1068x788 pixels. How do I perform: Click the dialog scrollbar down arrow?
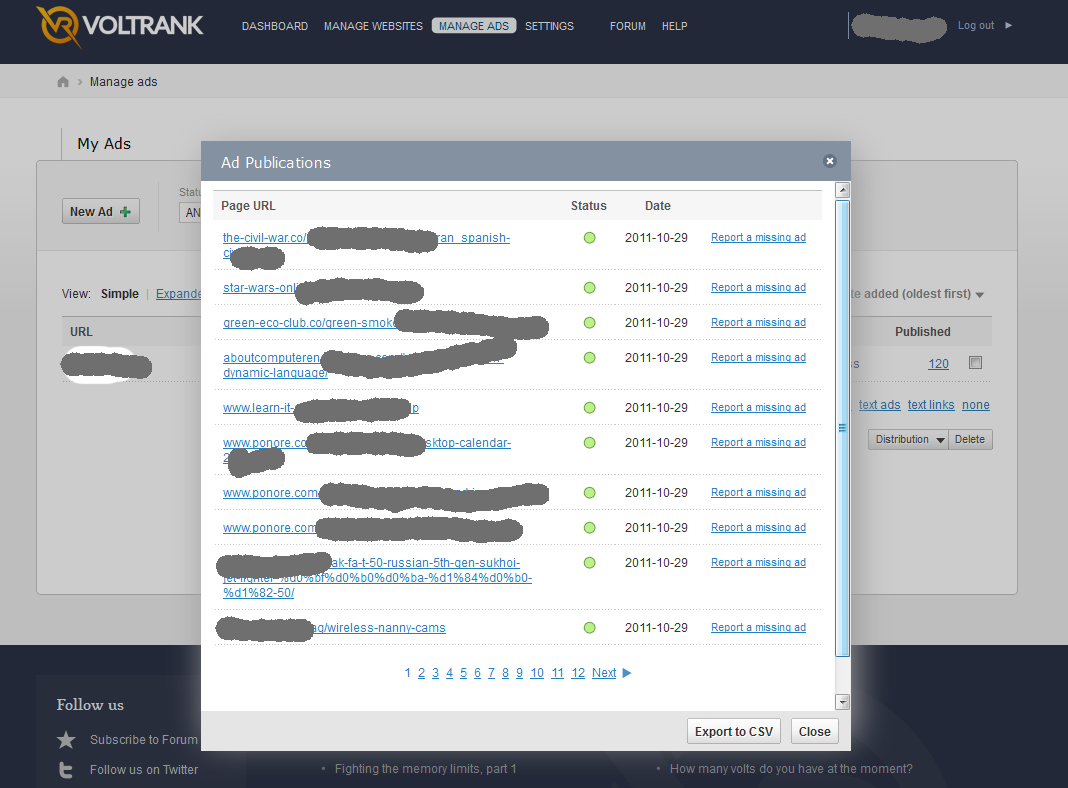point(842,702)
